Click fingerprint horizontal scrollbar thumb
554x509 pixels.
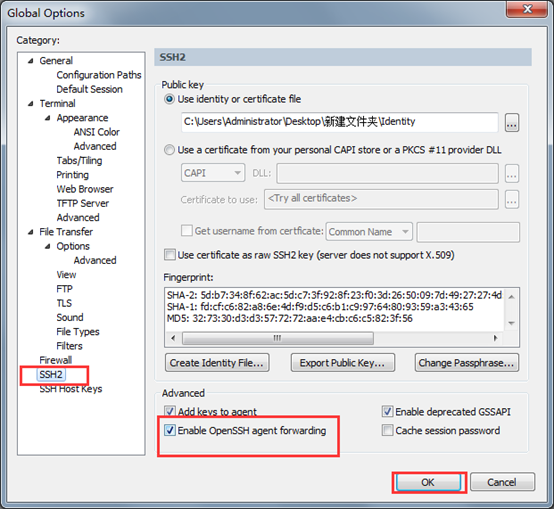278,338
